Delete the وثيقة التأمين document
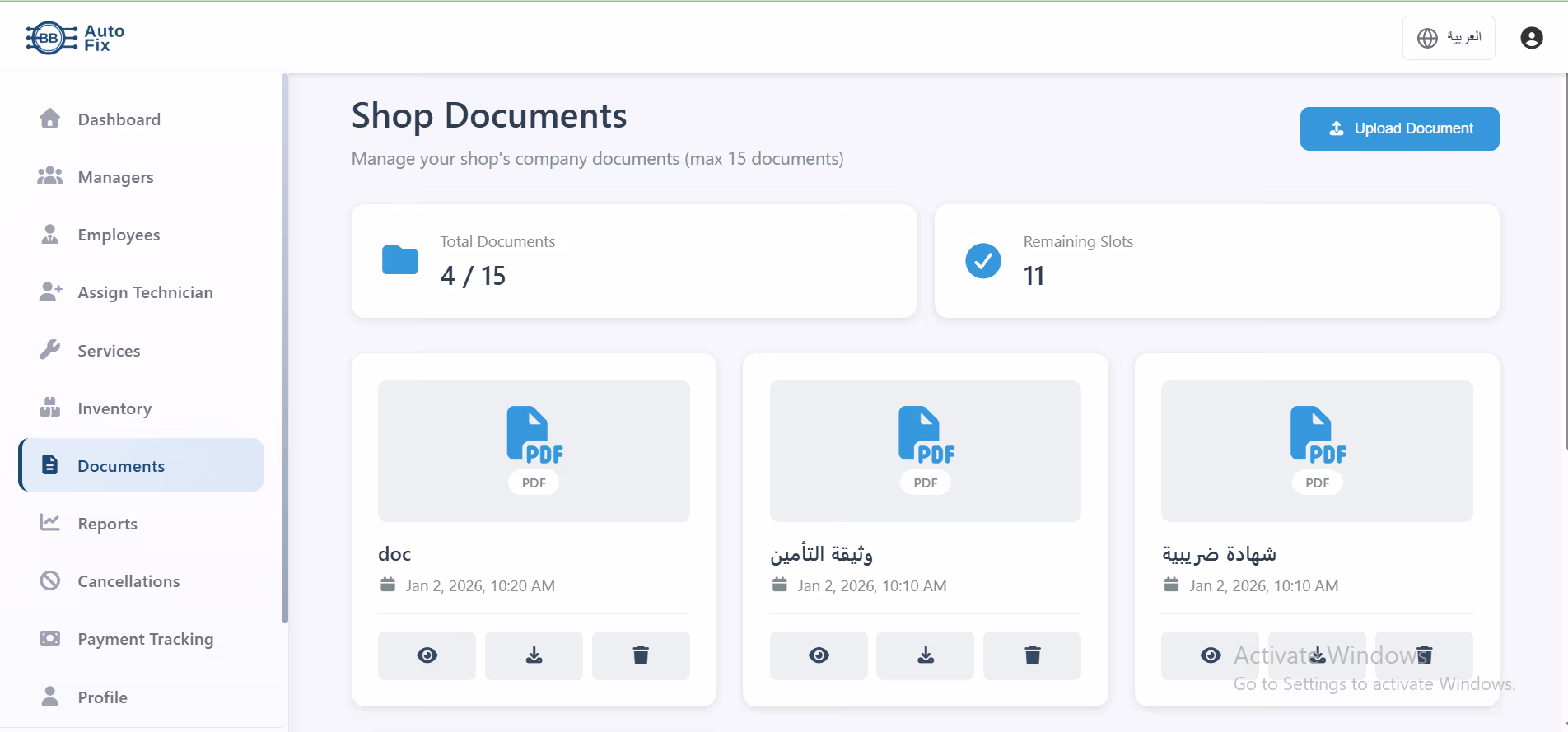The height and width of the screenshot is (732, 1568). pos(1033,655)
